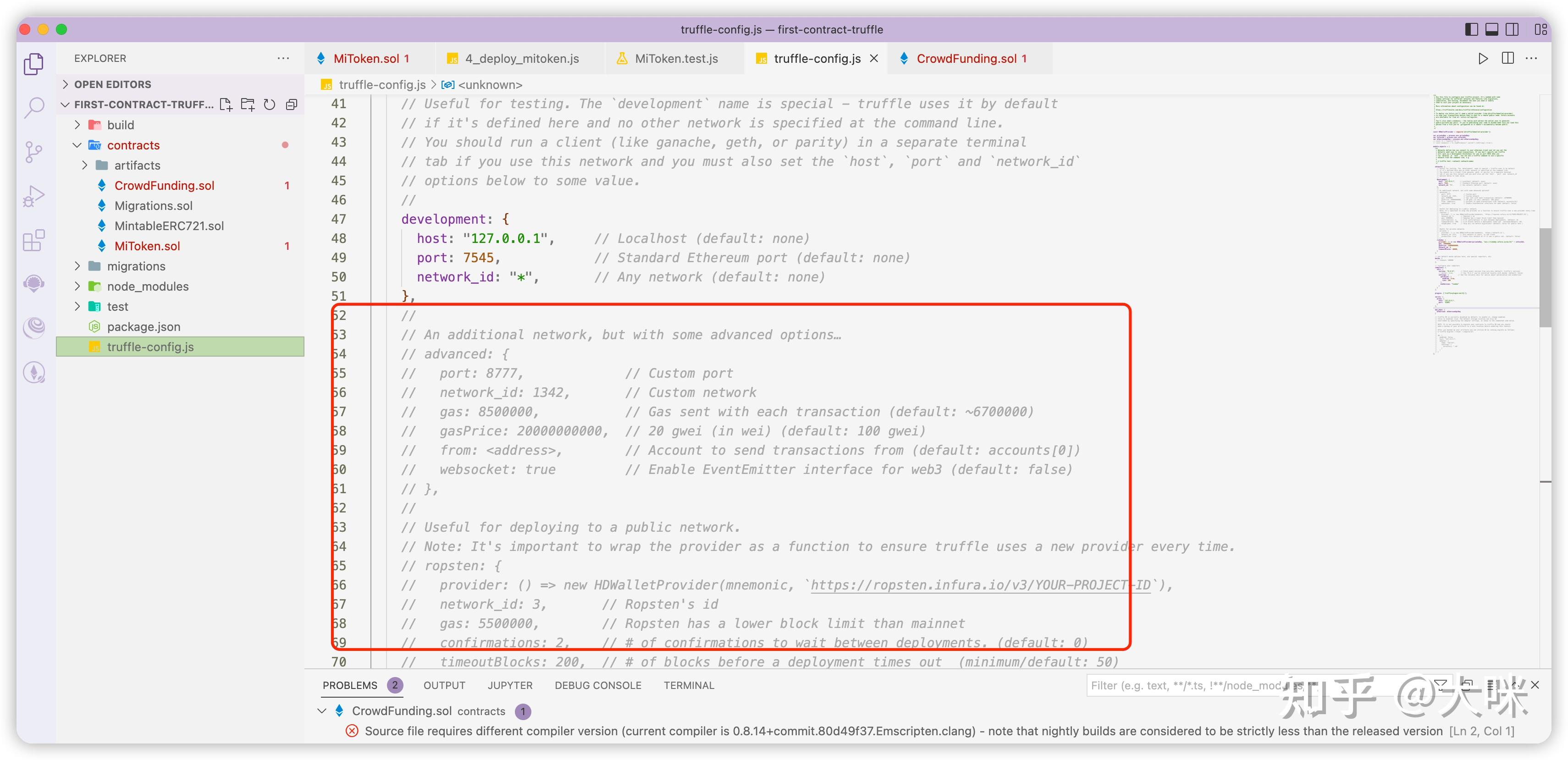Collapse all folders in Explorer
Screen dimensions: 1568x760
[292, 105]
